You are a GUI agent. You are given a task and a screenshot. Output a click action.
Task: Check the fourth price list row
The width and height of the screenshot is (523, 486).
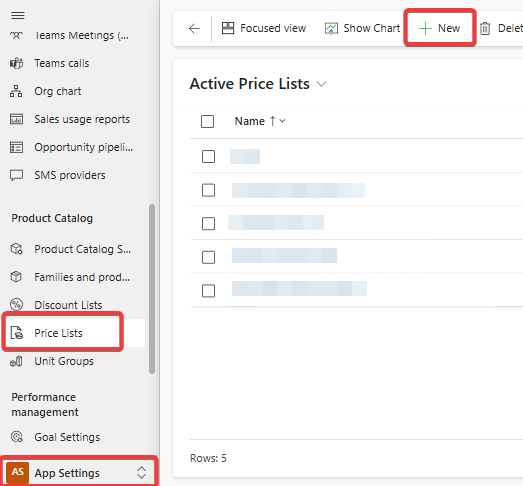(x=208, y=257)
